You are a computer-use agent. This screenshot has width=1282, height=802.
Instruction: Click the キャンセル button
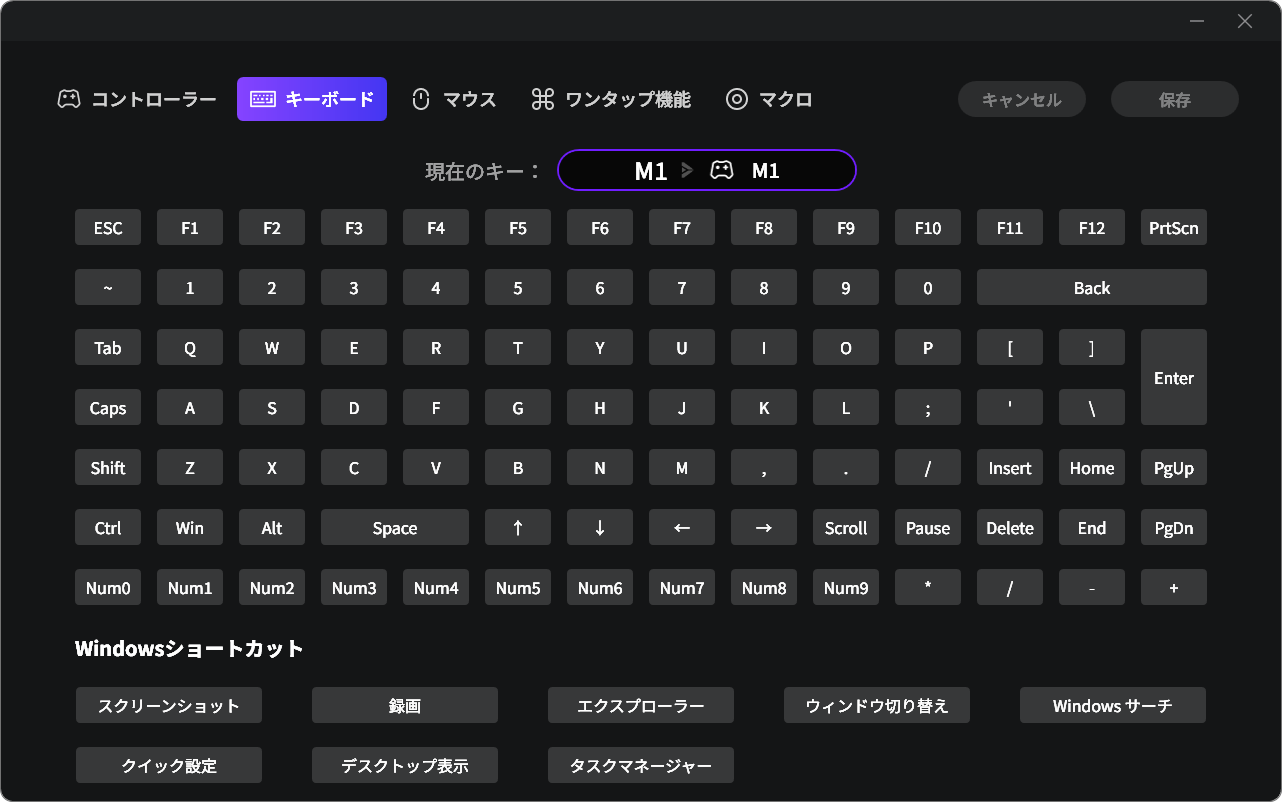tap(1021, 100)
